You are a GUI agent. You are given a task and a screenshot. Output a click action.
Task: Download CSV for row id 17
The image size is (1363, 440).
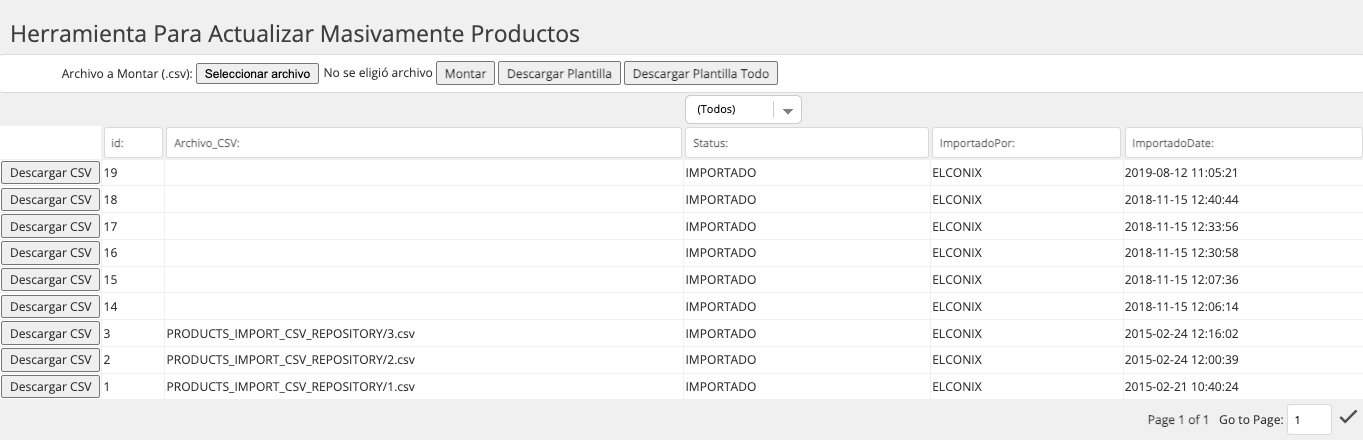tap(50, 226)
